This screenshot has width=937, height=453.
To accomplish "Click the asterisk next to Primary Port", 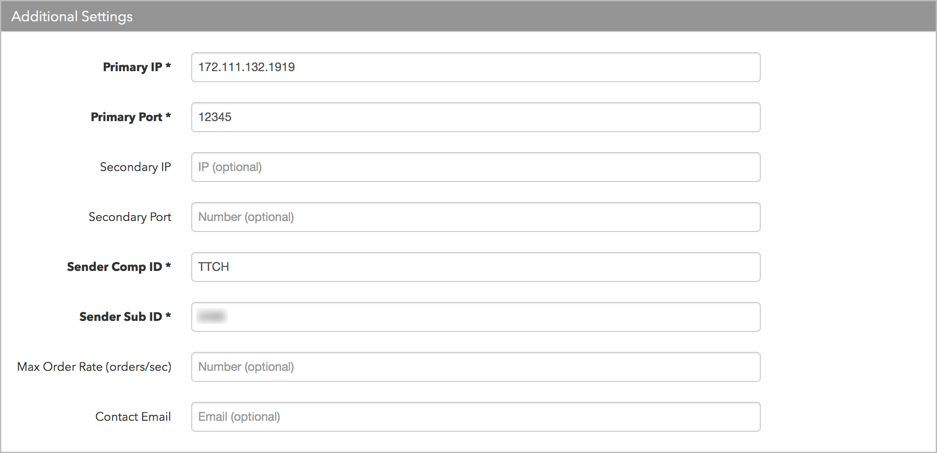I will coord(168,116).
